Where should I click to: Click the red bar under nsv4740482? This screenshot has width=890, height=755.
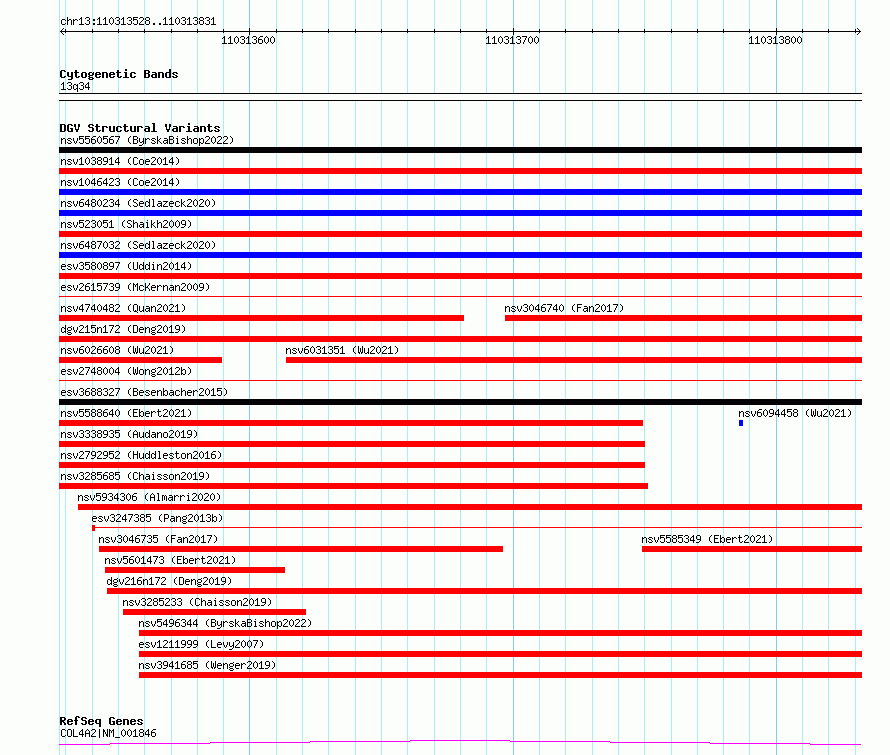[261, 318]
